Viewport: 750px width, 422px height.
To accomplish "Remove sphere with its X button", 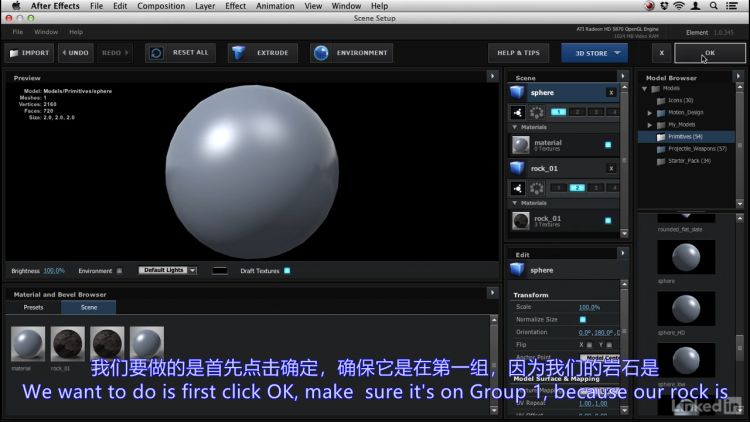I will coord(611,92).
